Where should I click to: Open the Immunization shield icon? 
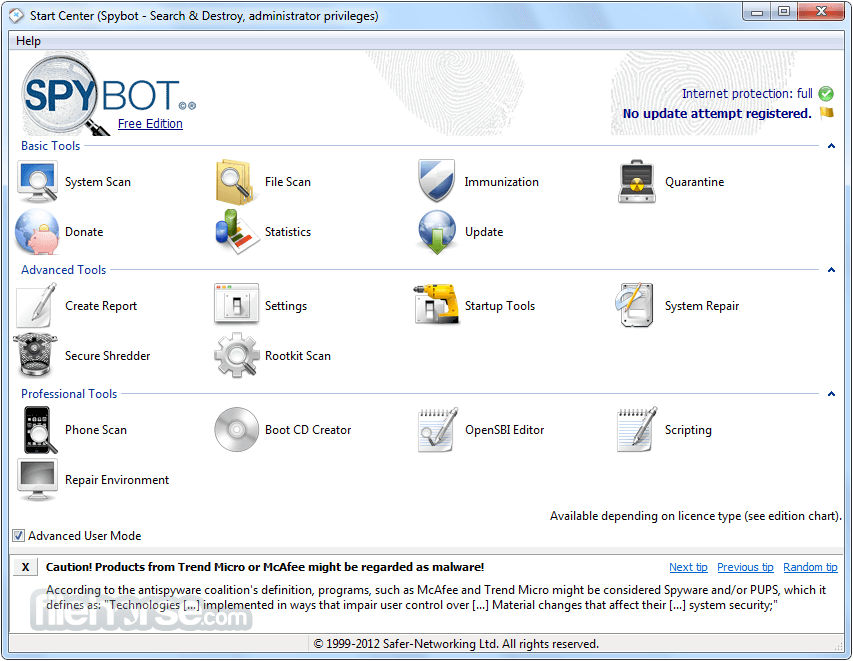point(437,181)
